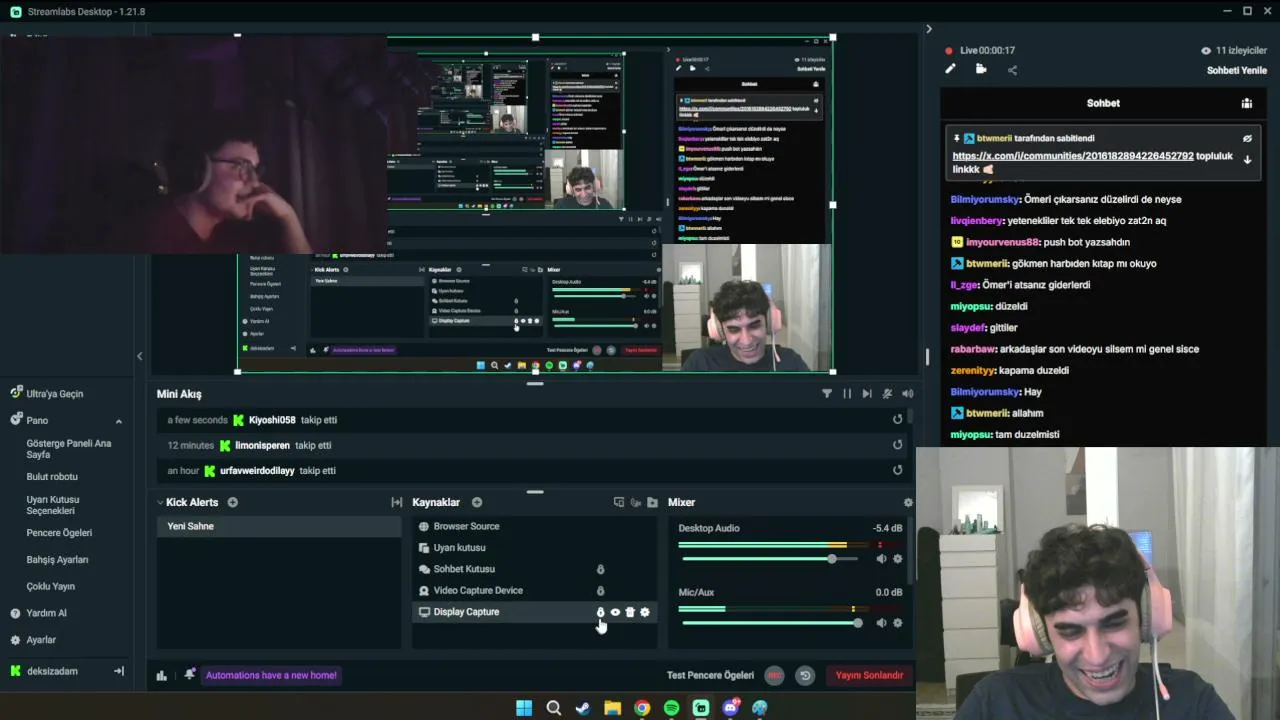Click the second source tool icon right of Kaynaklar title
1280x720 pixels.
pyautogui.click(x=635, y=502)
